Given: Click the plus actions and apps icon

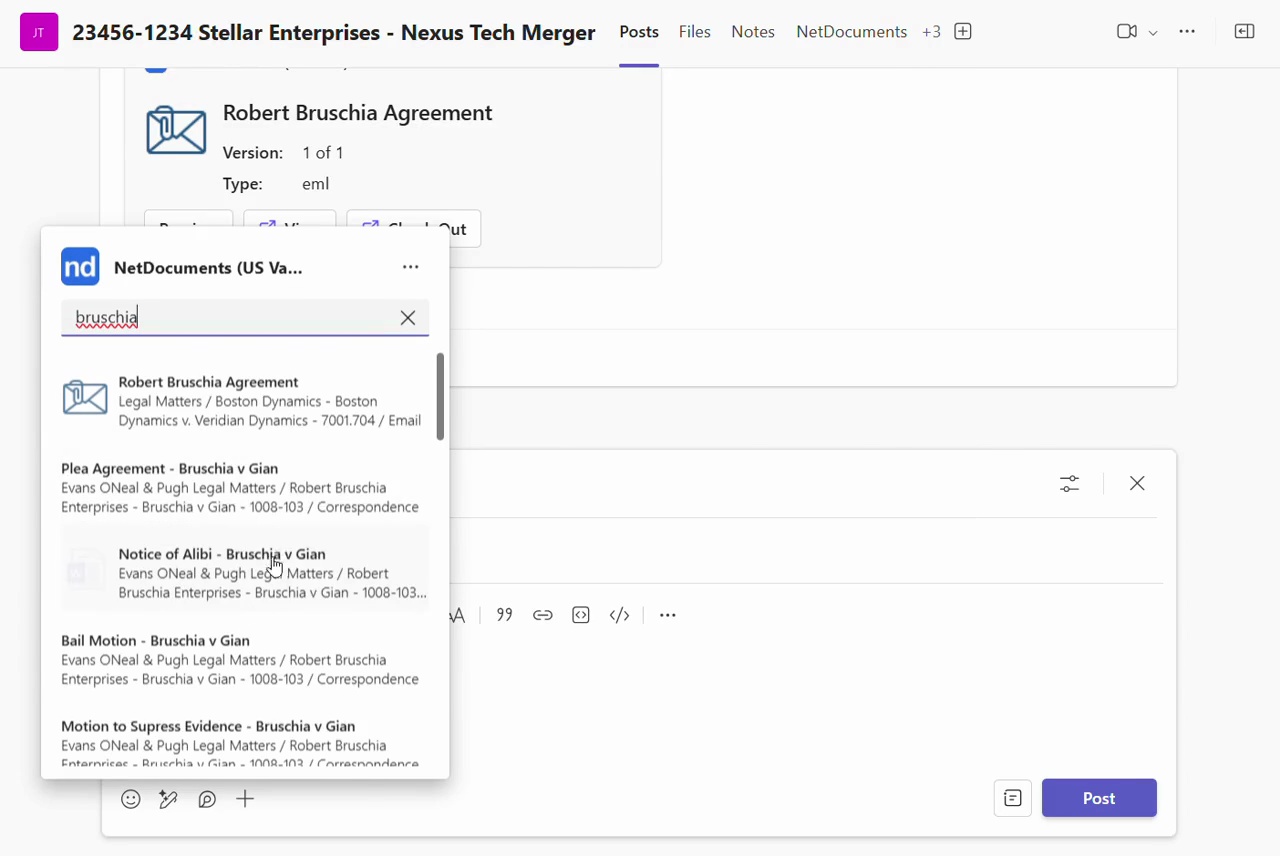Looking at the screenshot, I should [x=245, y=799].
